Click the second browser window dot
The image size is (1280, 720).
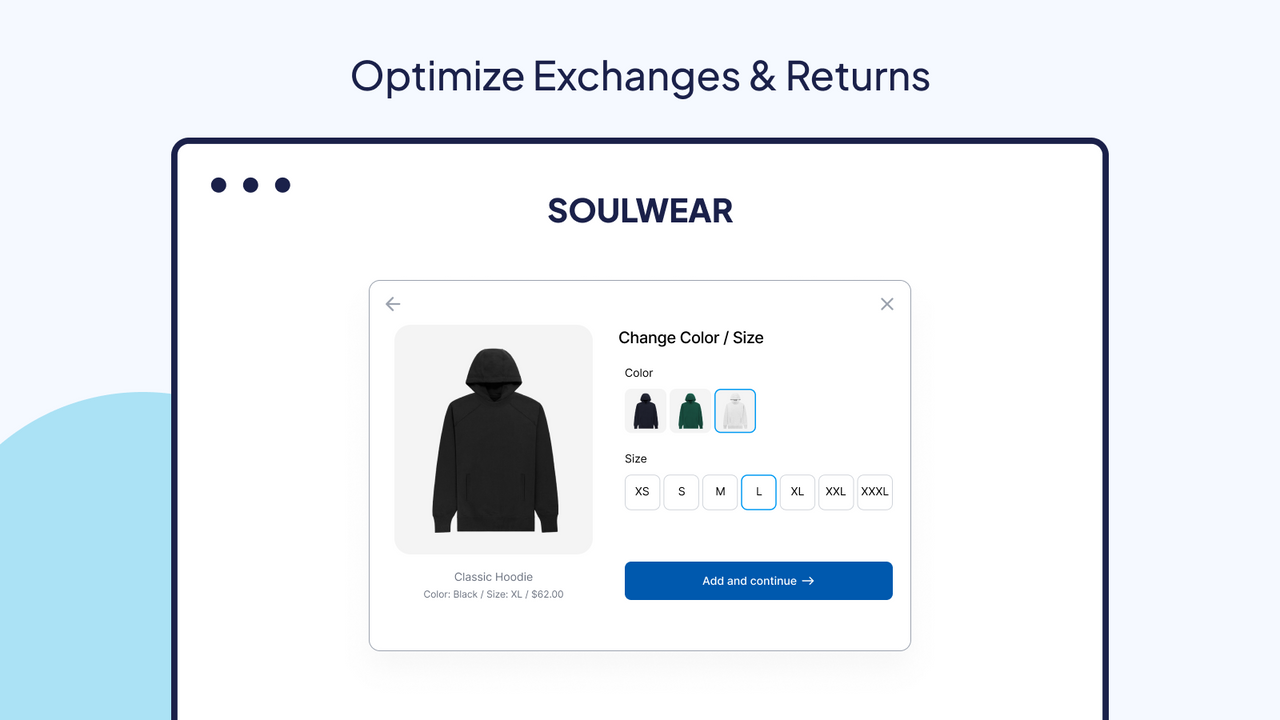coord(249,184)
